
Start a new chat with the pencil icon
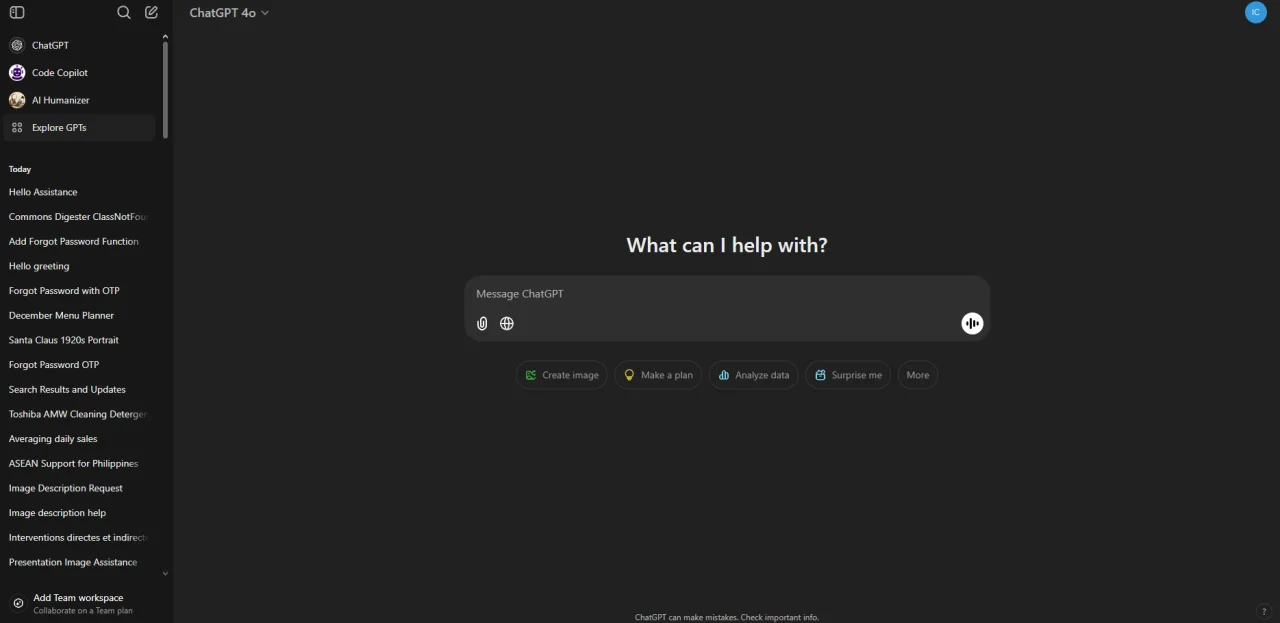[x=151, y=13]
